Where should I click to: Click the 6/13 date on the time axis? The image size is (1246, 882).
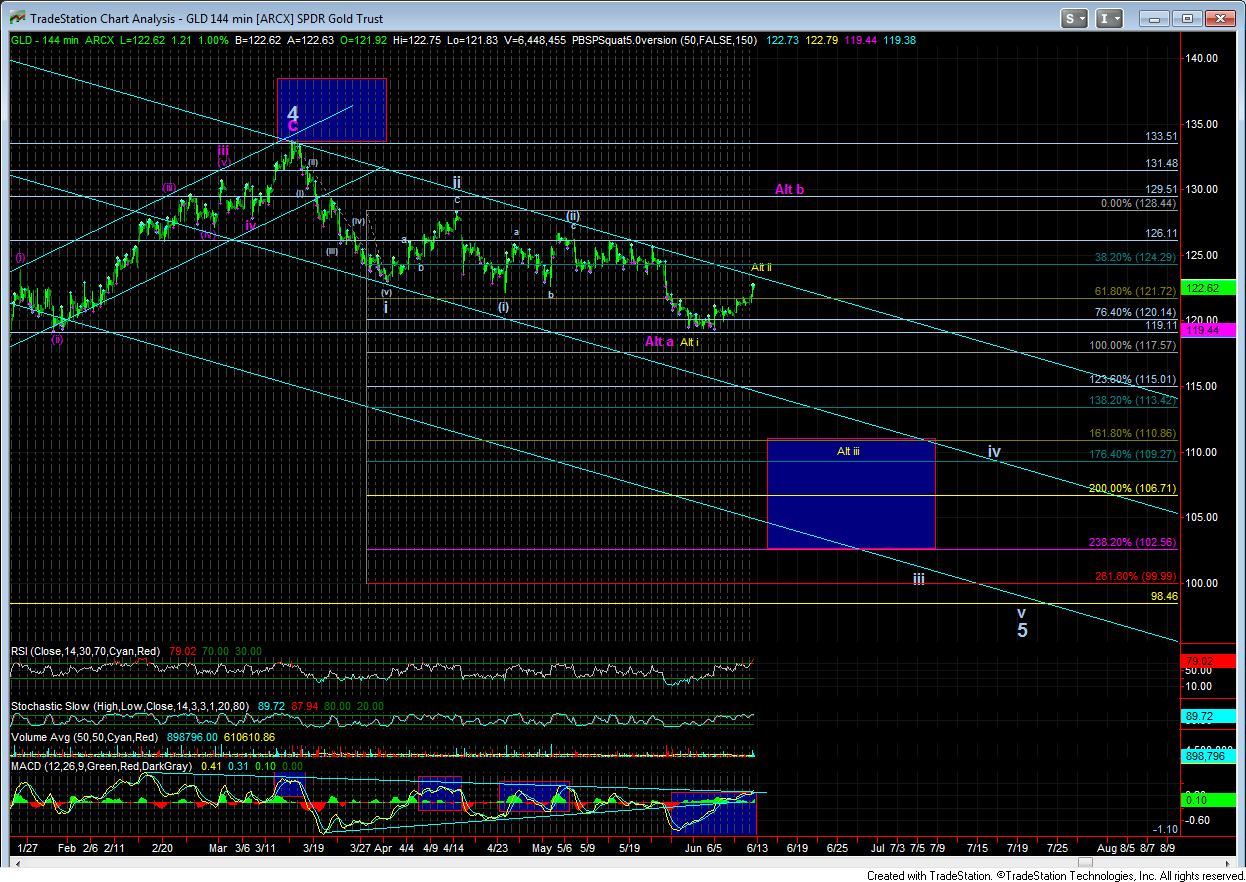click(x=758, y=848)
